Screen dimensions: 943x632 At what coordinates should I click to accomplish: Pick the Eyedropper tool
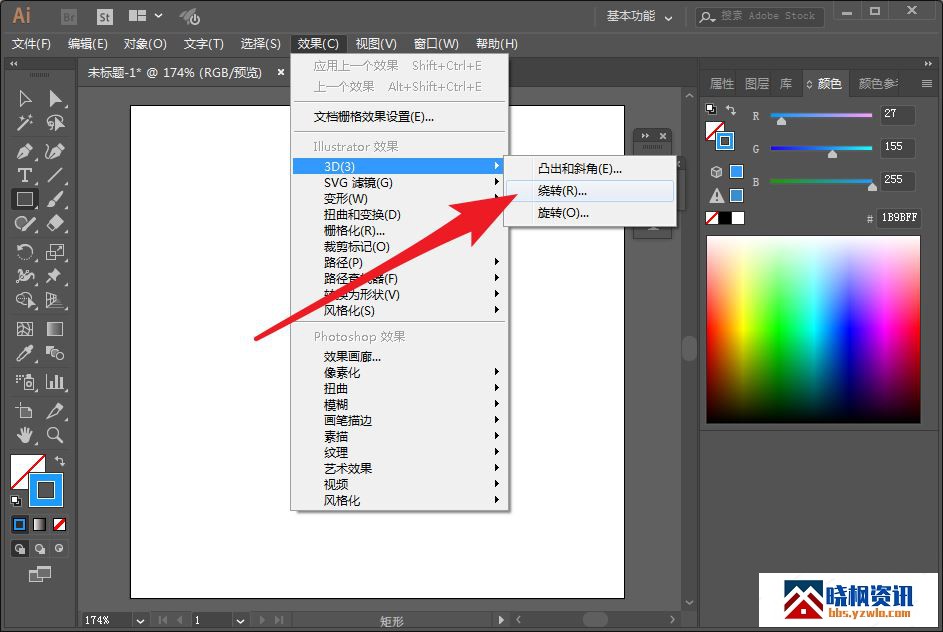pyautogui.click(x=25, y=354)
